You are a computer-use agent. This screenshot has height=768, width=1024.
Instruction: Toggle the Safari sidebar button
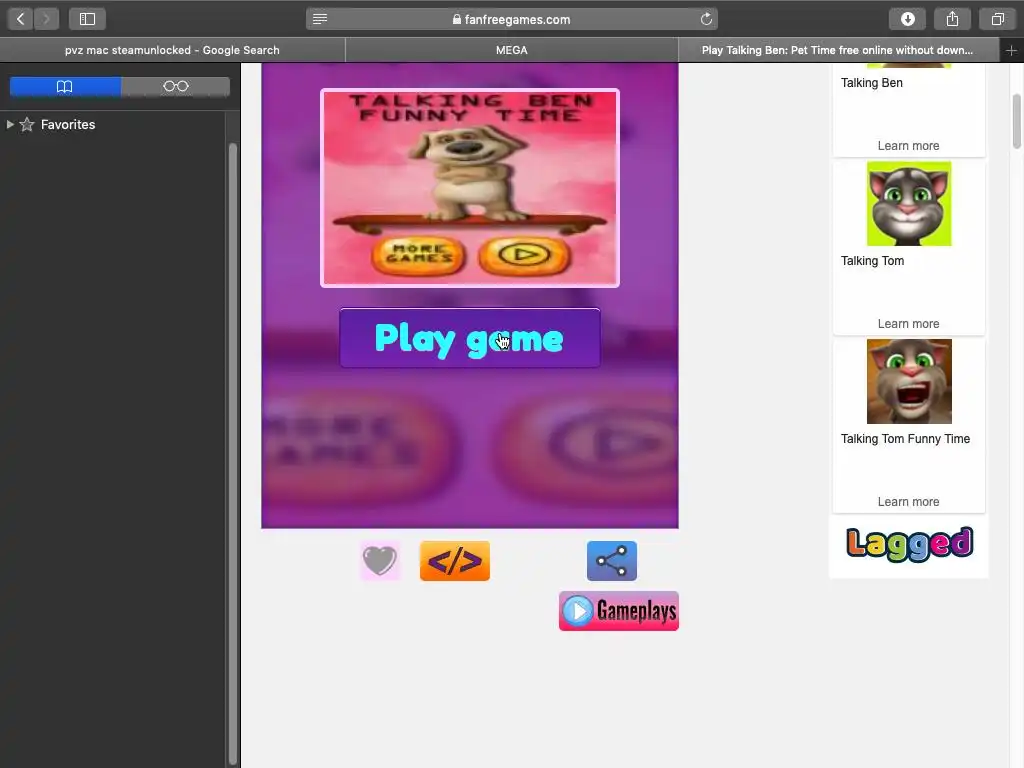coord(87,19)
